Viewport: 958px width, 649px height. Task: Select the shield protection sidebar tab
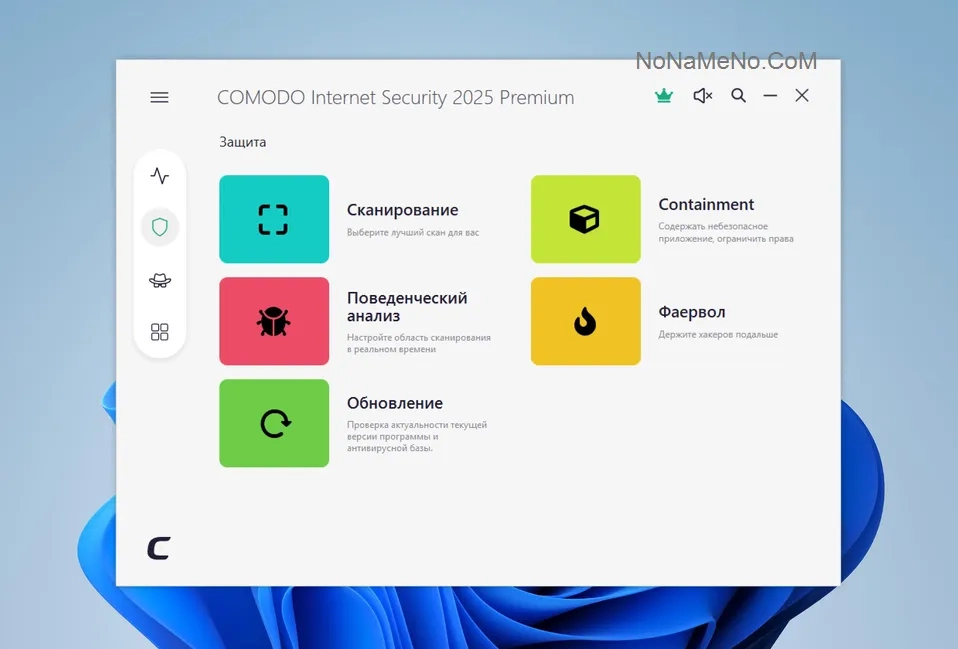coord(159,227)
